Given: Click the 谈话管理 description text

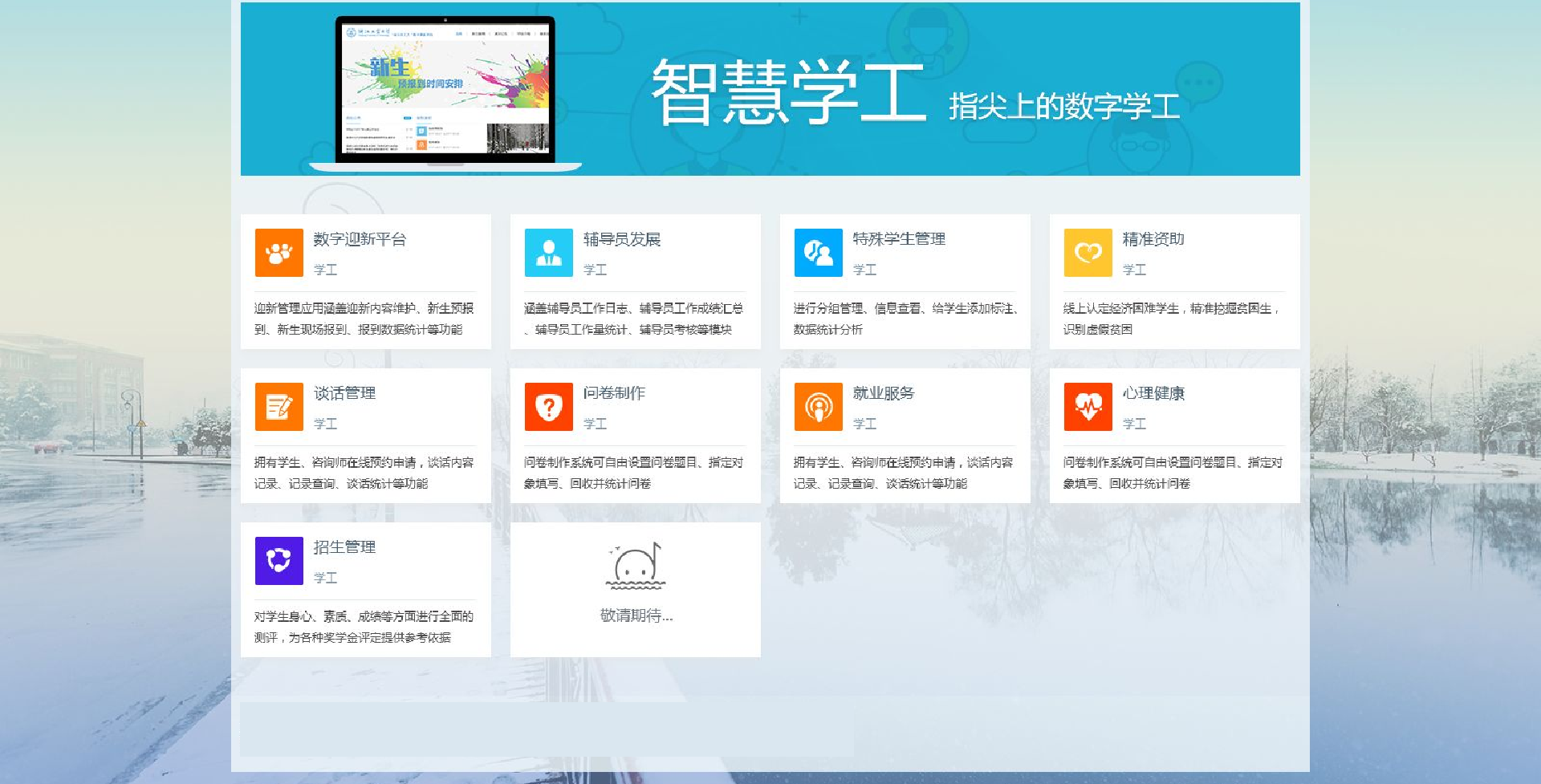Looking at the screenshot, I should pyautogui.click(x=364, y=473).
